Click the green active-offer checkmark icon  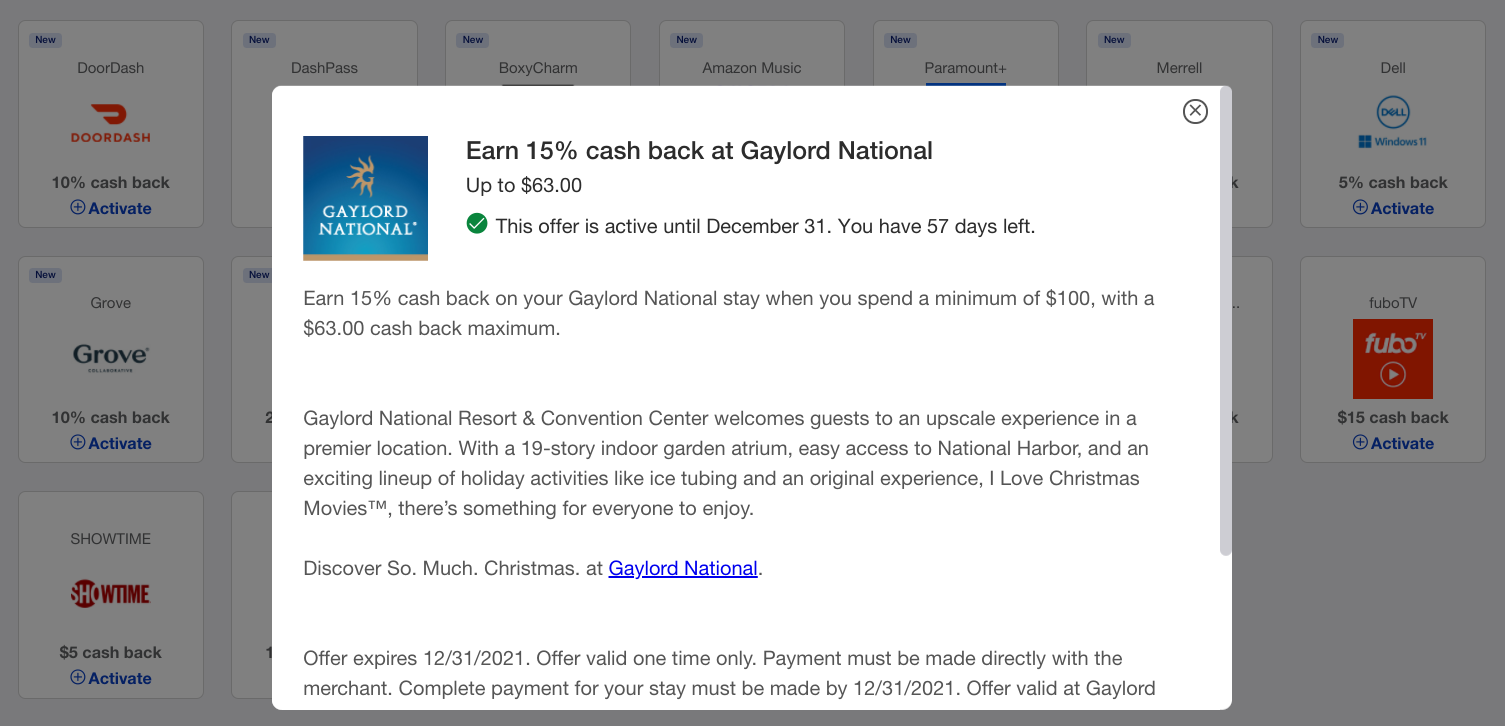coord(477,224)
